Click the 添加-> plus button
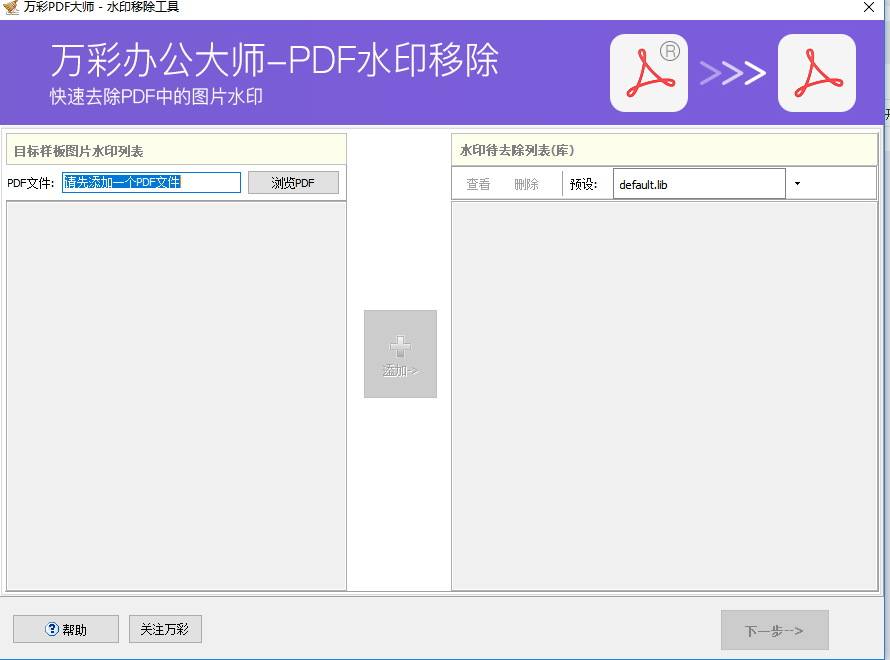Viewport: 890px width, 660px height. coord(400,354)
